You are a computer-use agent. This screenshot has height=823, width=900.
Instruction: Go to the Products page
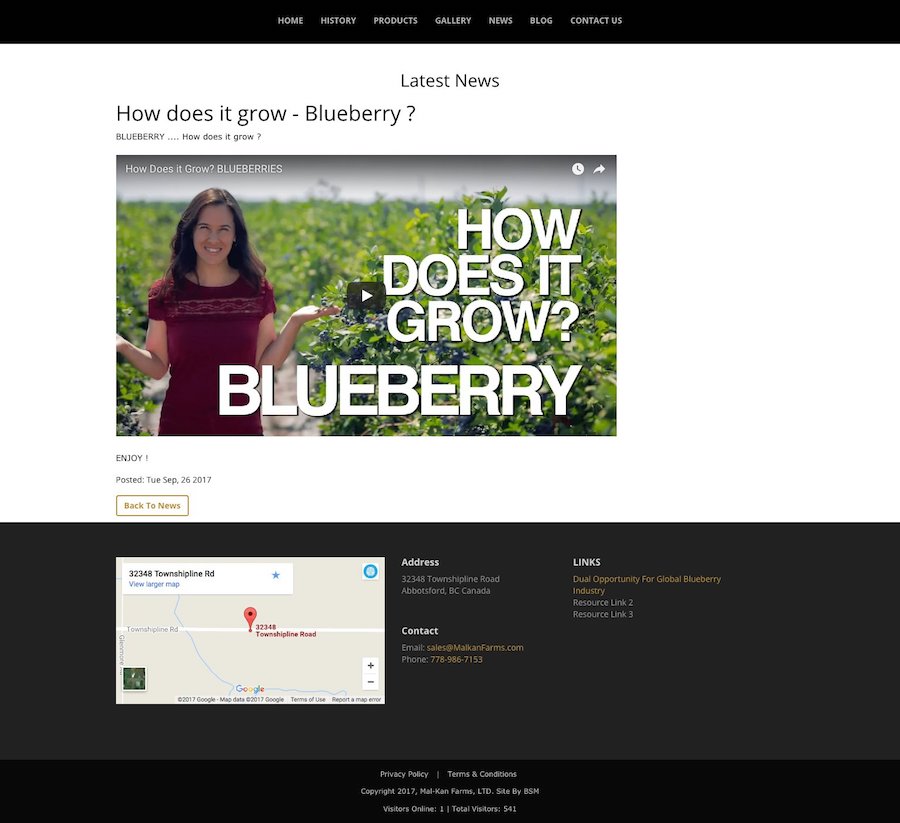pos(395,21)
